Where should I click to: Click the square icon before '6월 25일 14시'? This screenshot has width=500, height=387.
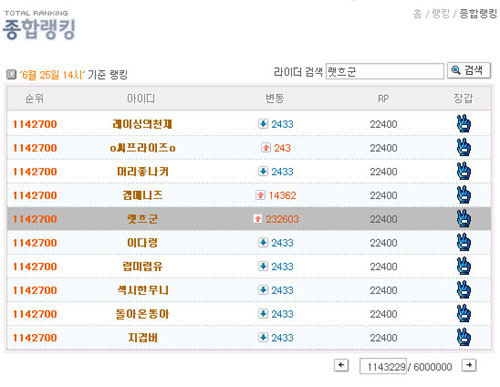11,74
